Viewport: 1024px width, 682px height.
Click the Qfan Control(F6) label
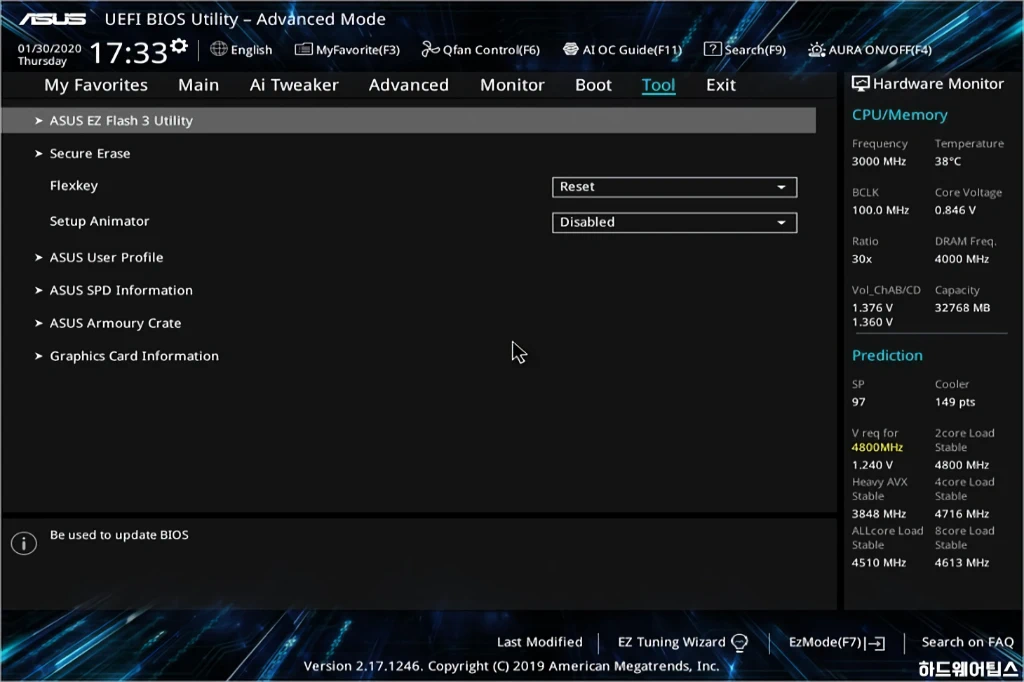coord(491,50)
